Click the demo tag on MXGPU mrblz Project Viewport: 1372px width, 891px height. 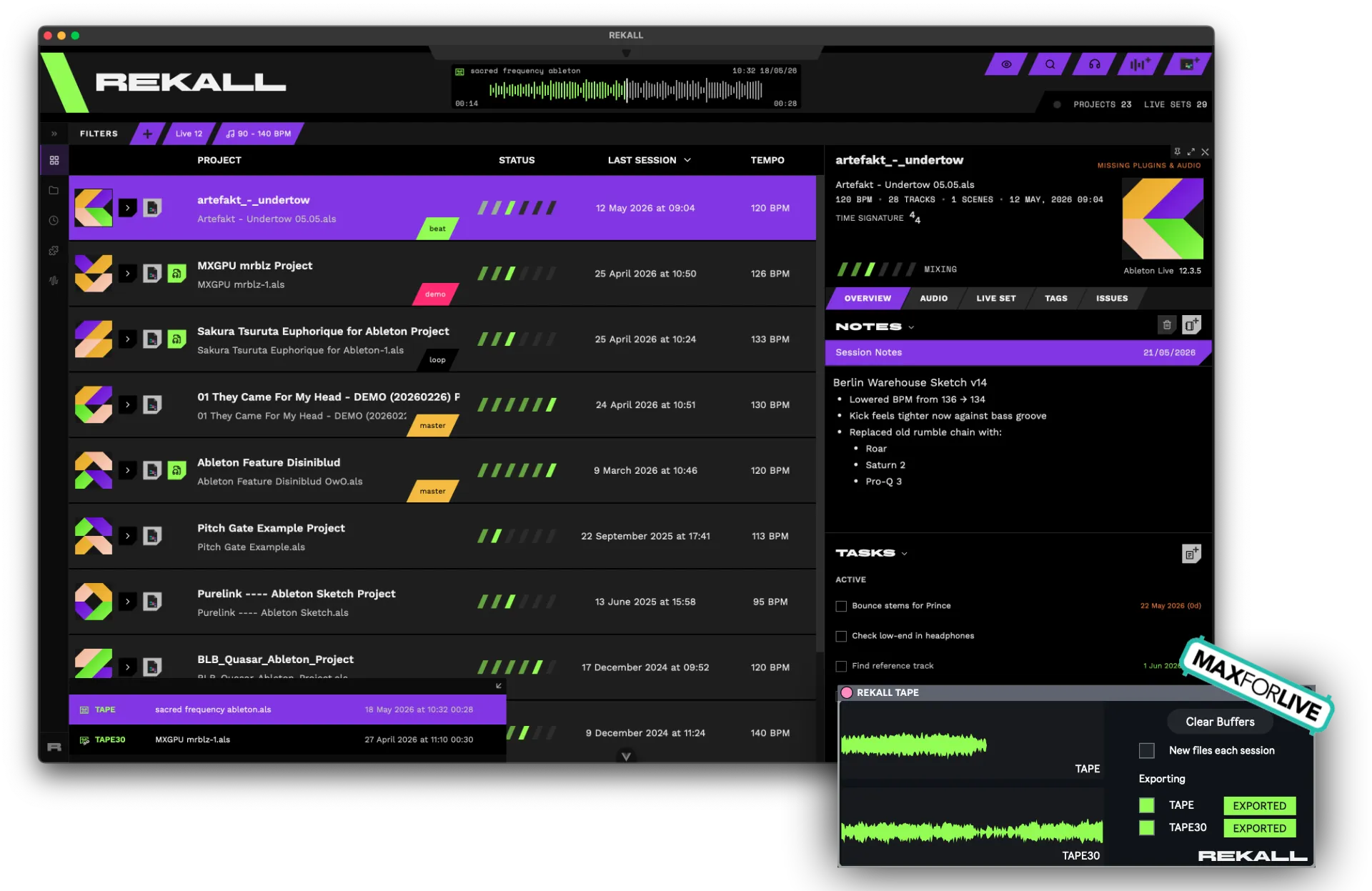[x=435, y=294]
